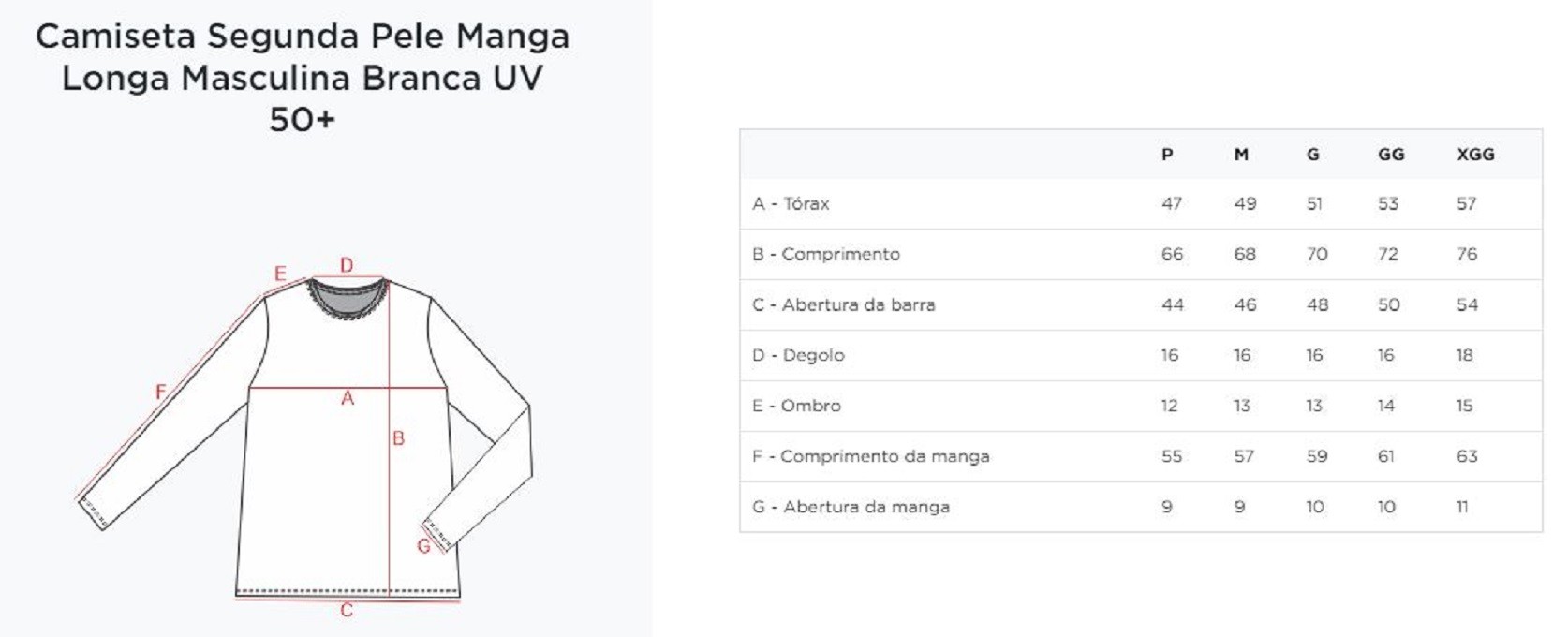Click the E - Ombro row label
Viewport: 1568px width, 637px height.
point(796,407)
